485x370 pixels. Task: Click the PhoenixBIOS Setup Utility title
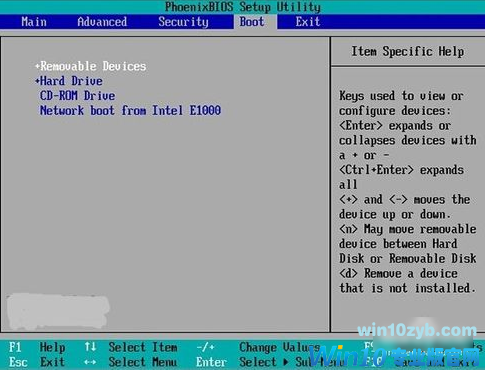pyautogui.click(x=243, y=7)
